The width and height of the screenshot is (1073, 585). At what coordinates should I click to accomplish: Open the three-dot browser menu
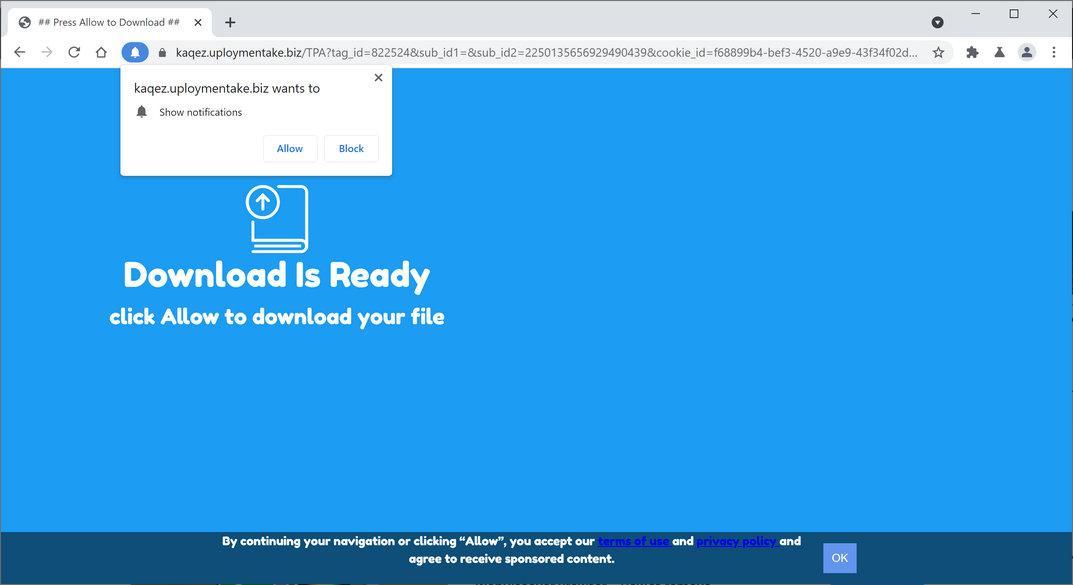coord(1054,52)
